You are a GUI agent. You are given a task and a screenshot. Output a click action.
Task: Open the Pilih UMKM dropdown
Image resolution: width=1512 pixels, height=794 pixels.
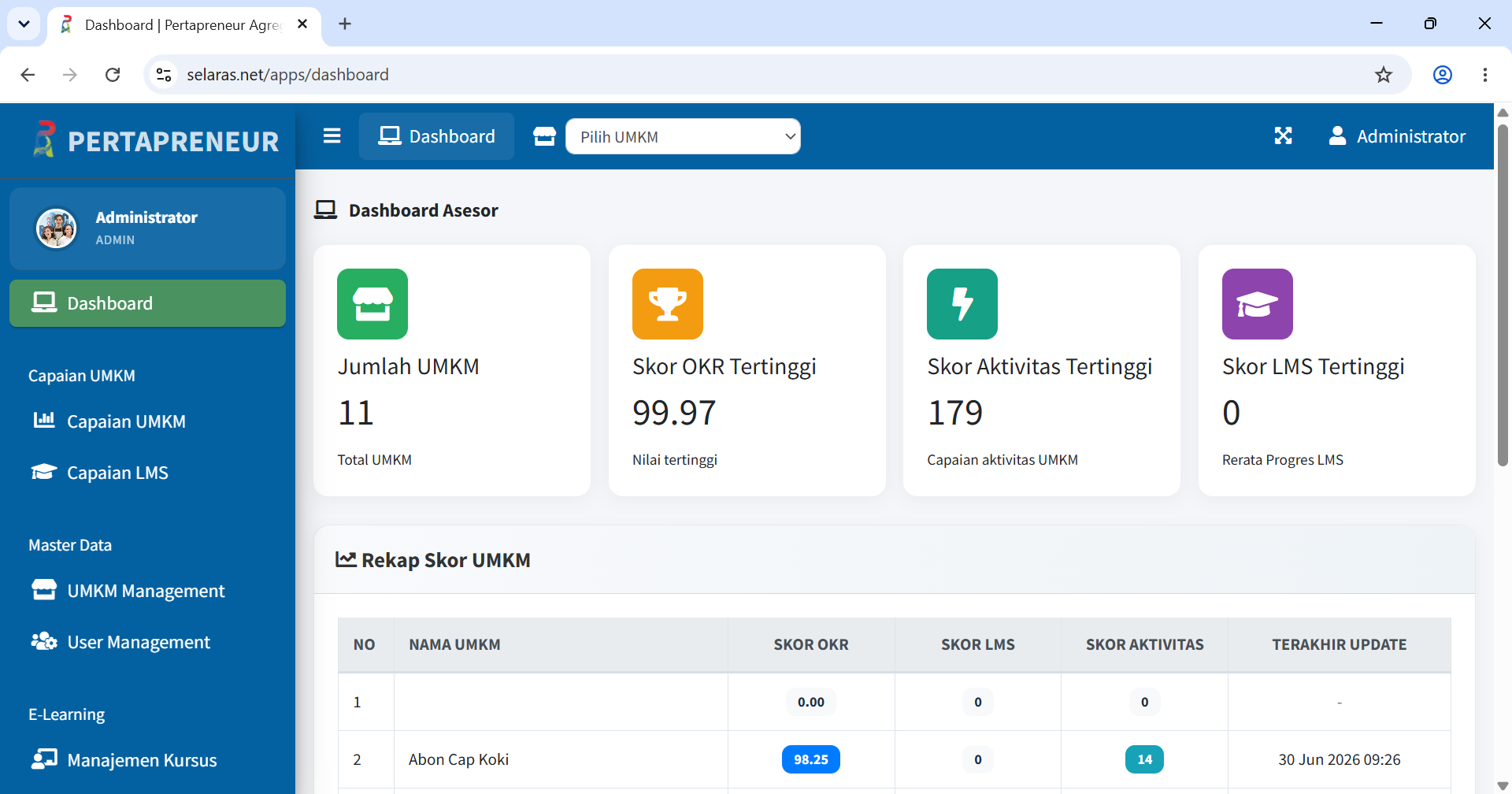(683, 136)
